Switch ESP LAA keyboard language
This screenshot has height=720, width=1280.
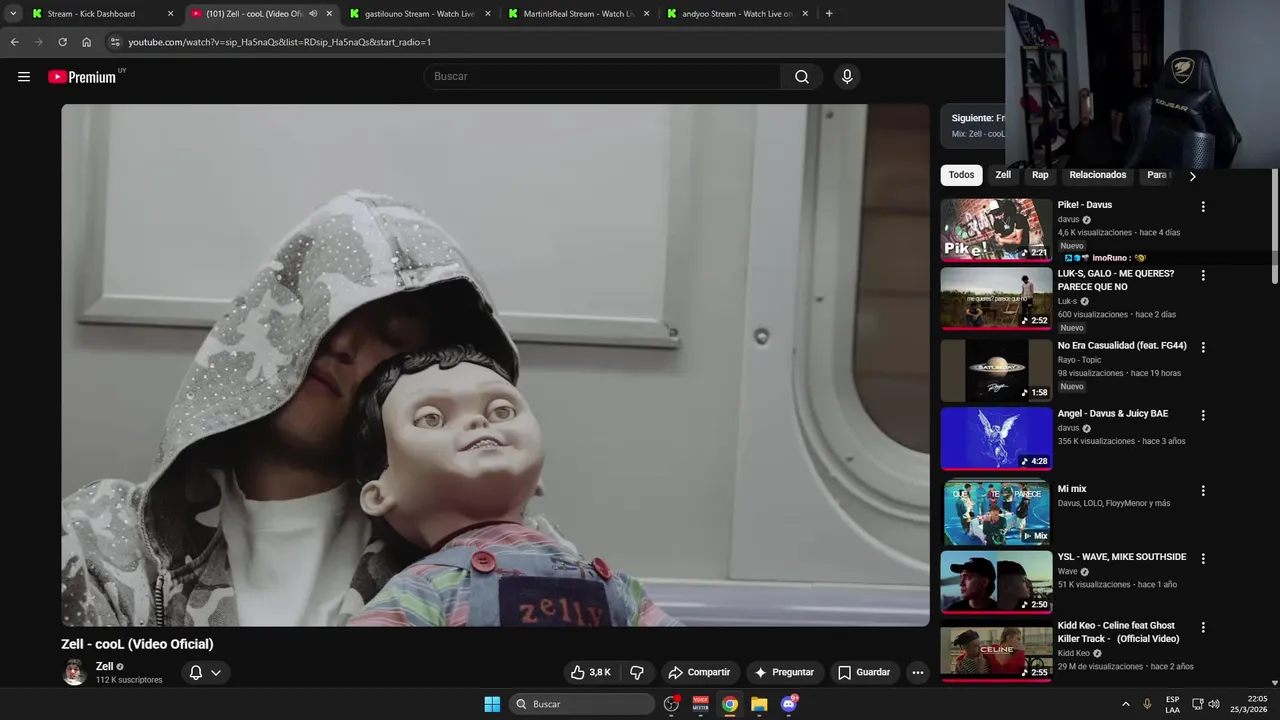point(1172,704)
